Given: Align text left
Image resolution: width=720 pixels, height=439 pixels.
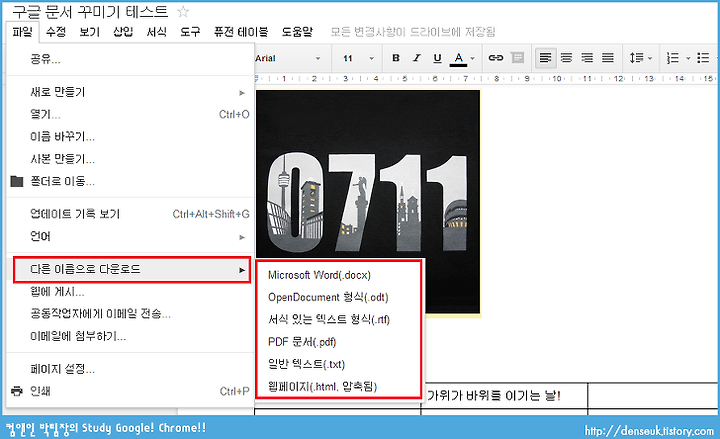Looking at the screenshot, I should click(x=546, y=58).
